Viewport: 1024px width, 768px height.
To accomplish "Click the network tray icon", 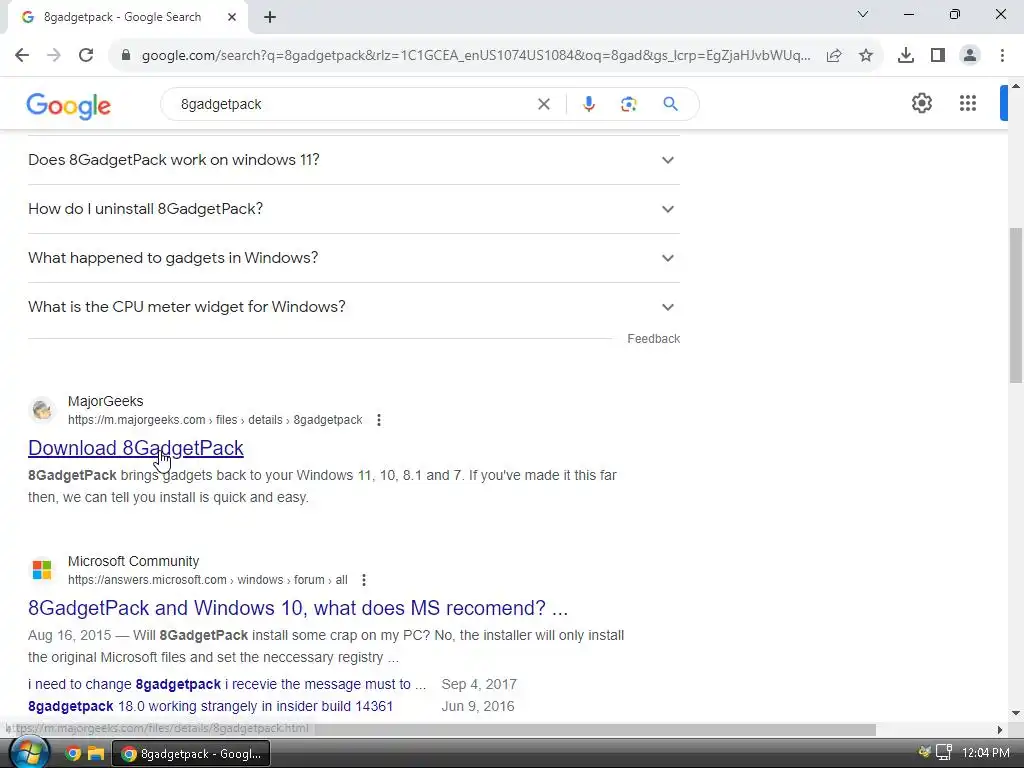I will click(943, 753).
